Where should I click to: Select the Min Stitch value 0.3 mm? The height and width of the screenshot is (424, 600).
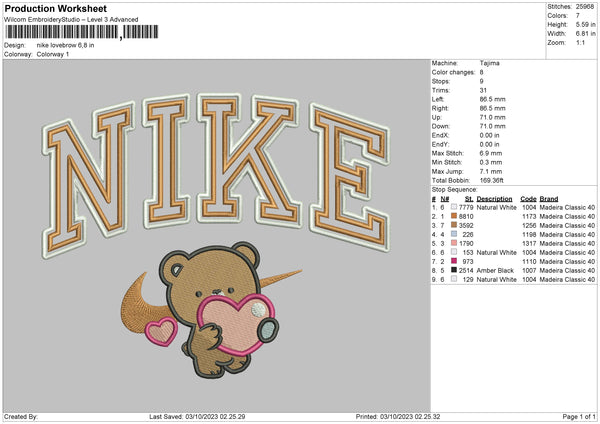pos(491,162)
